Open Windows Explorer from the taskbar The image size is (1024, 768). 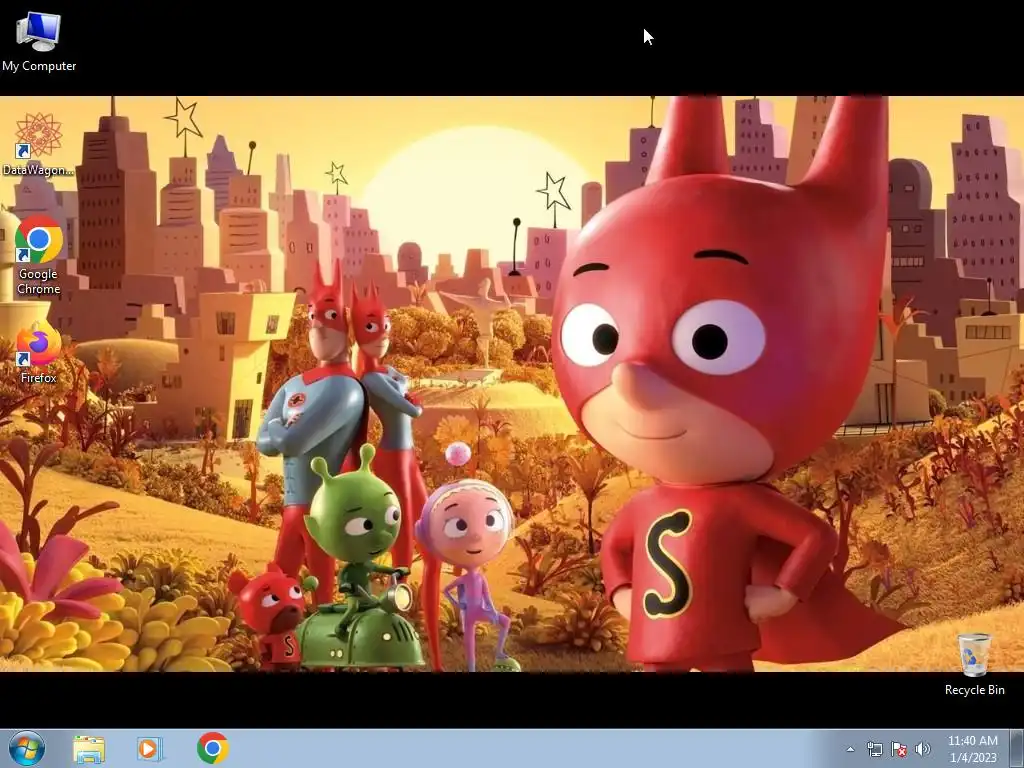(89, 749)
